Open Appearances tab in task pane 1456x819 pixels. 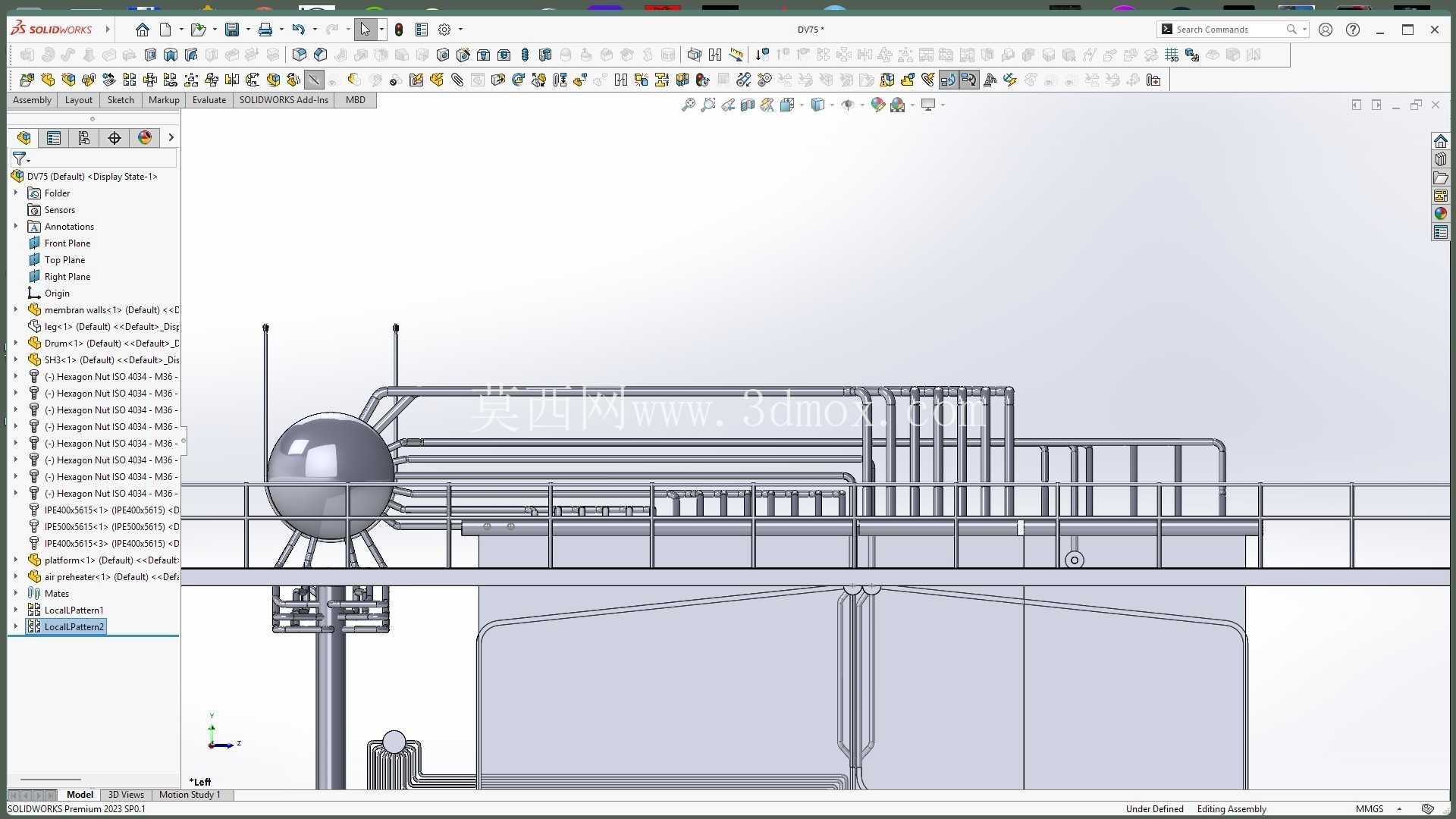[1440, 214]
